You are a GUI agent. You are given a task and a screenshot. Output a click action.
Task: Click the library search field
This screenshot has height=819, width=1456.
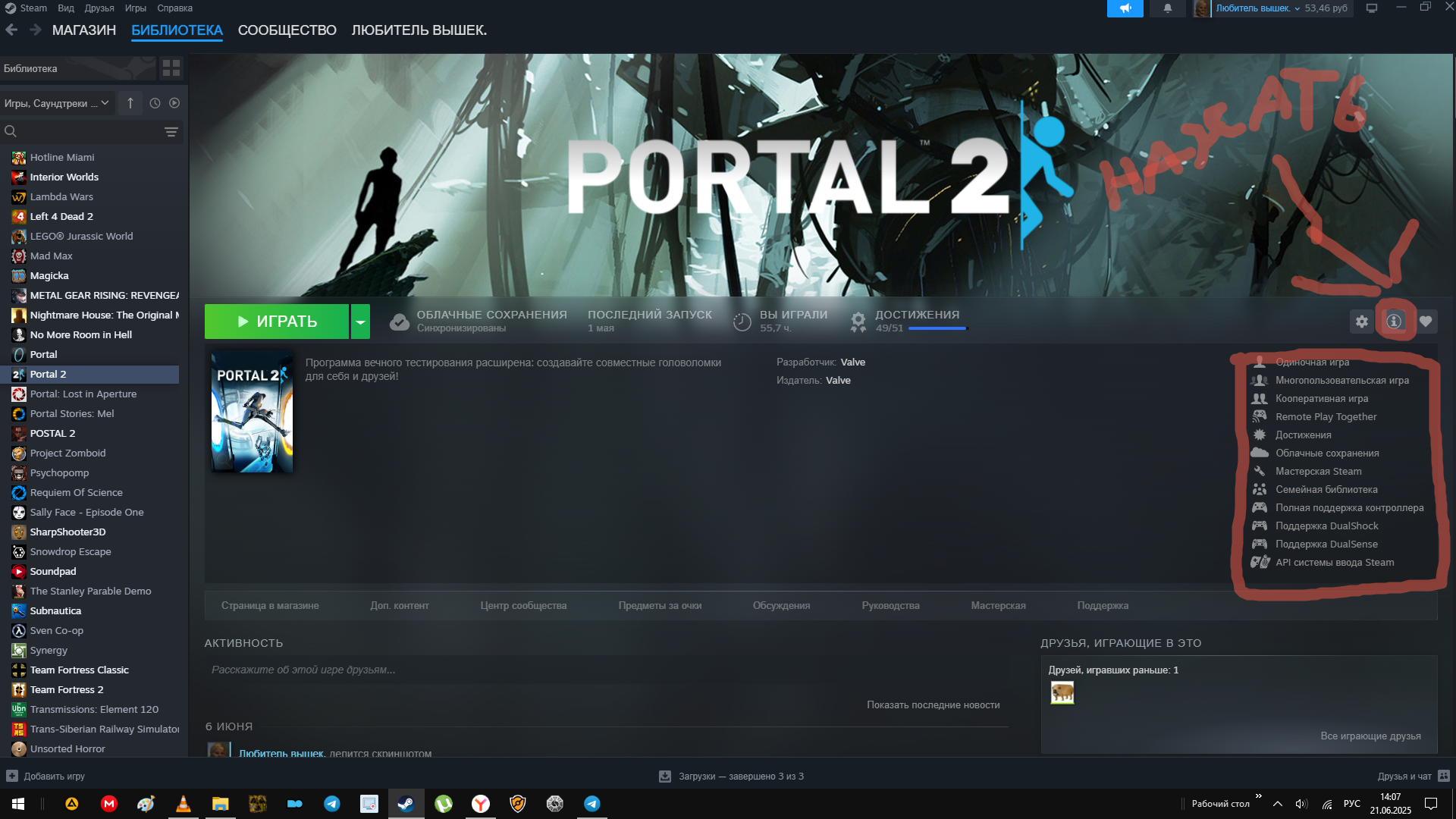[89, 132]
